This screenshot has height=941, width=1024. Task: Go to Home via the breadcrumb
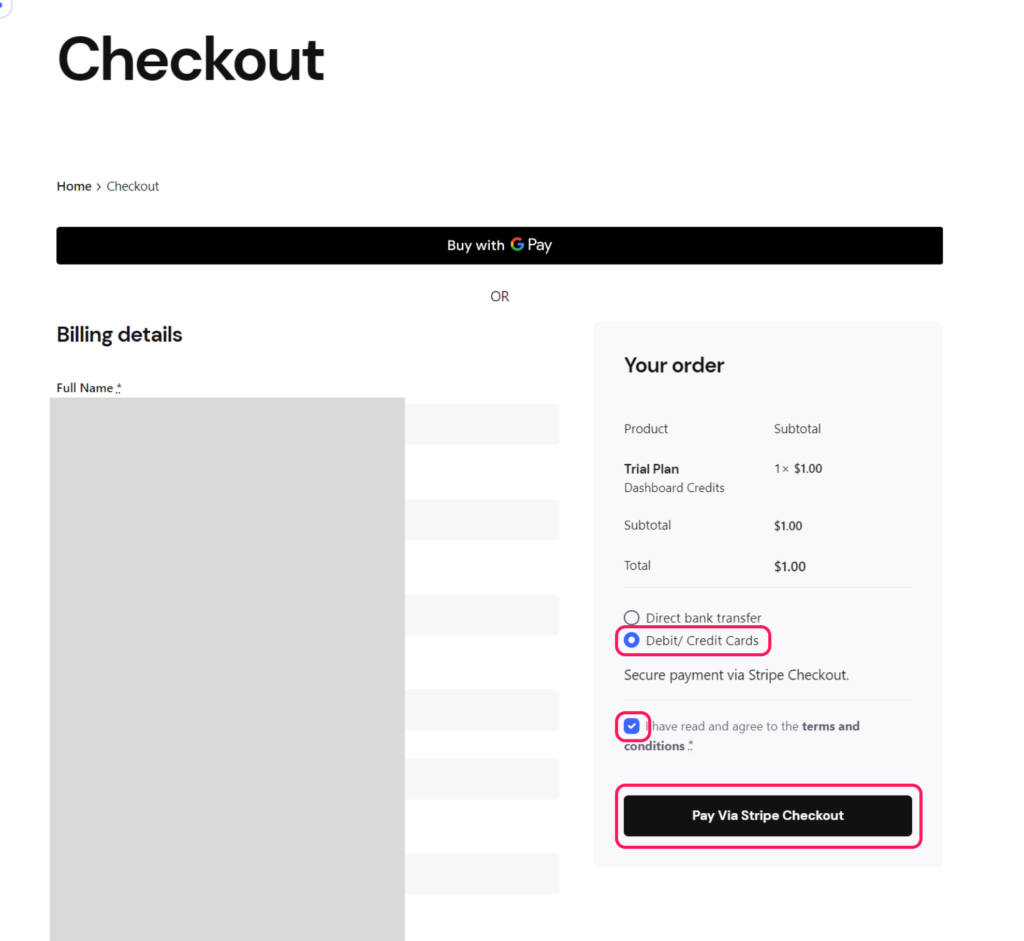point(74,186)
